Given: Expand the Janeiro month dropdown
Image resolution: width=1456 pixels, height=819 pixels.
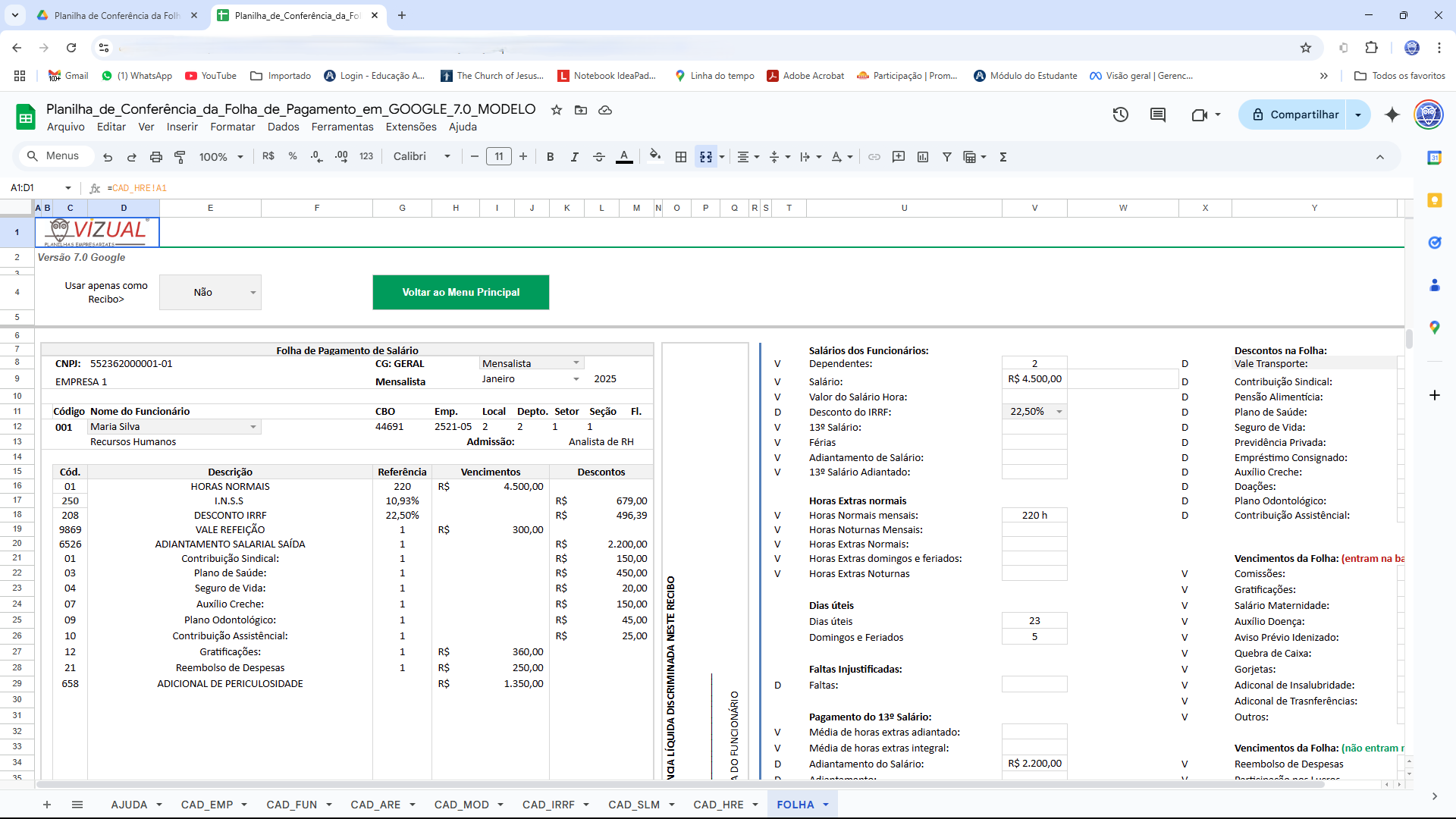Looking at the screenshot, I should click(x=576, y=379).
